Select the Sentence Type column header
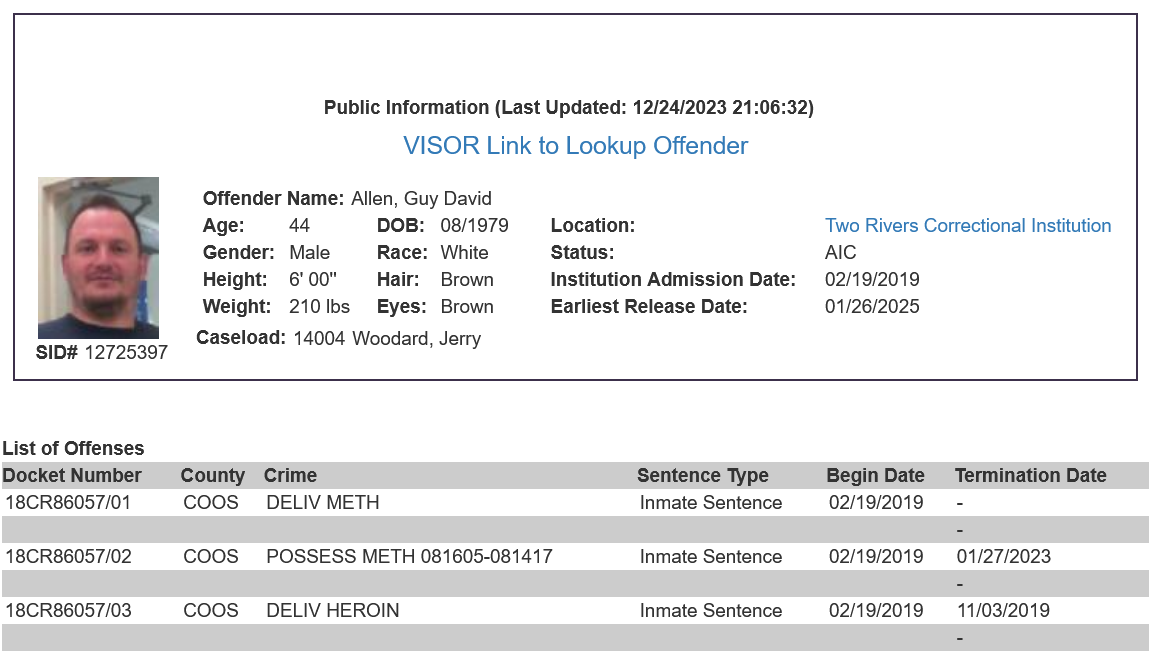1164x663 pixels. [x=703, y=475]
